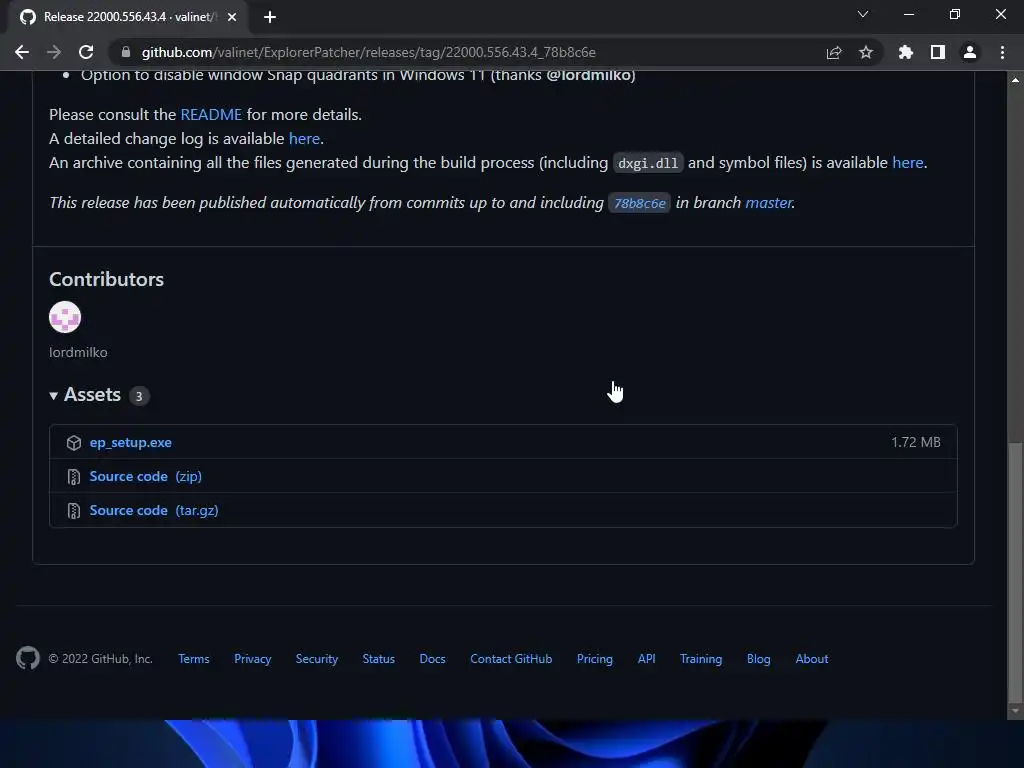Open the Status footer link

(x=379, y=659)
